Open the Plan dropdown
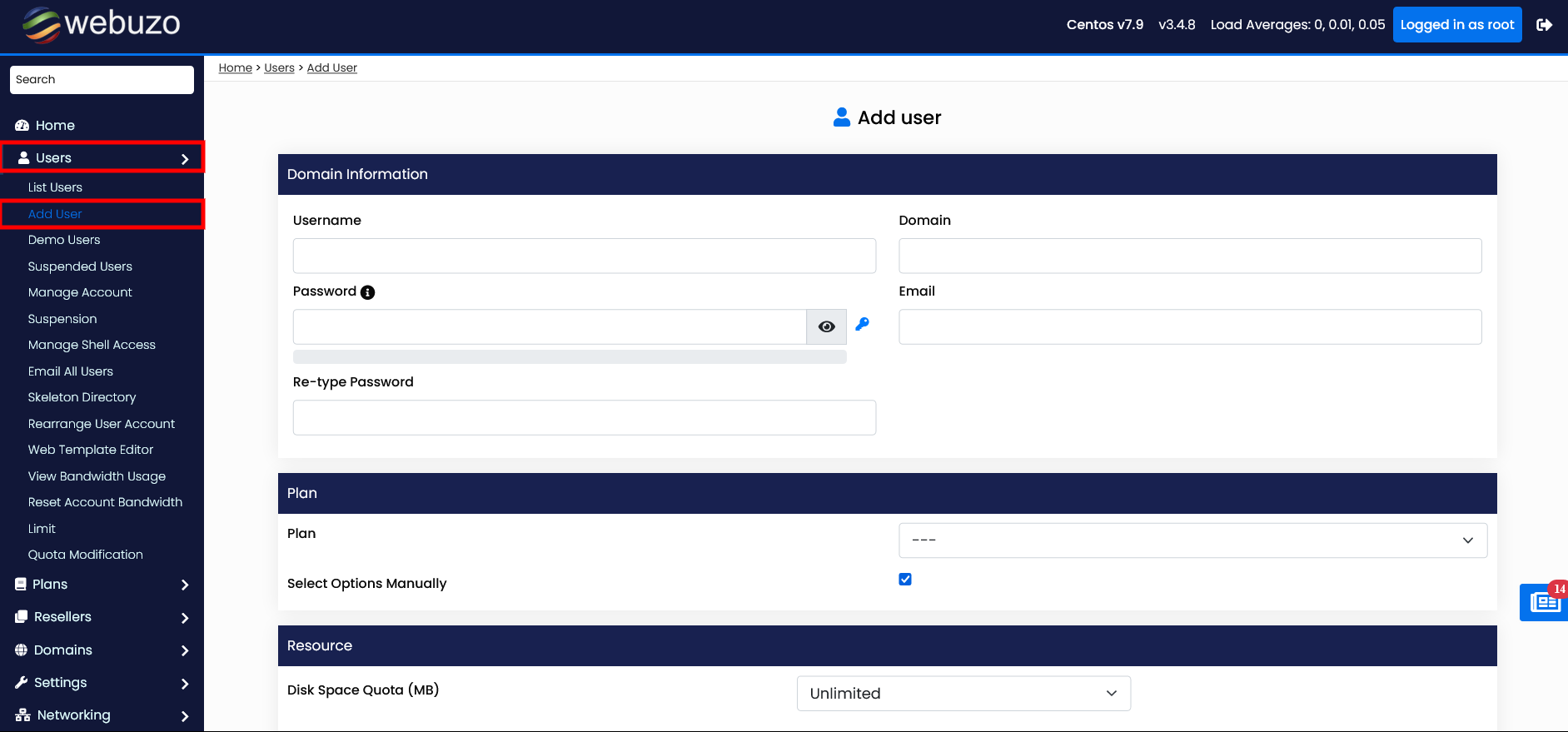1568x732 pixels. [x=1192, y=540]
